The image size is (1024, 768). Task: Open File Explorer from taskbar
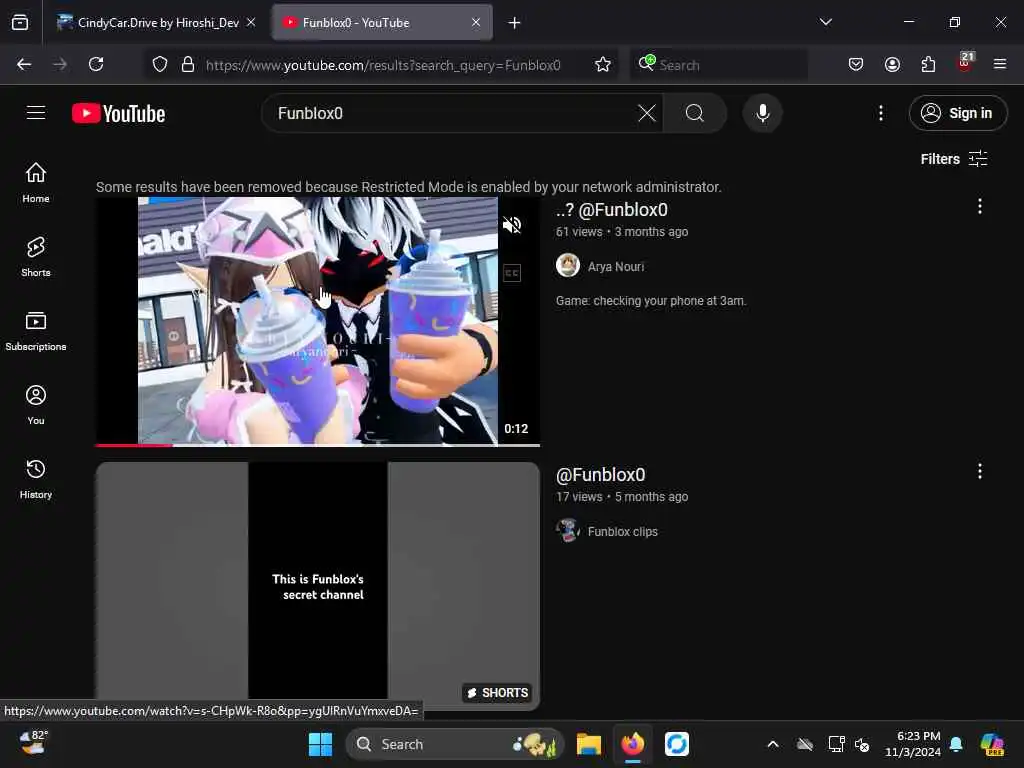[588, 744]
